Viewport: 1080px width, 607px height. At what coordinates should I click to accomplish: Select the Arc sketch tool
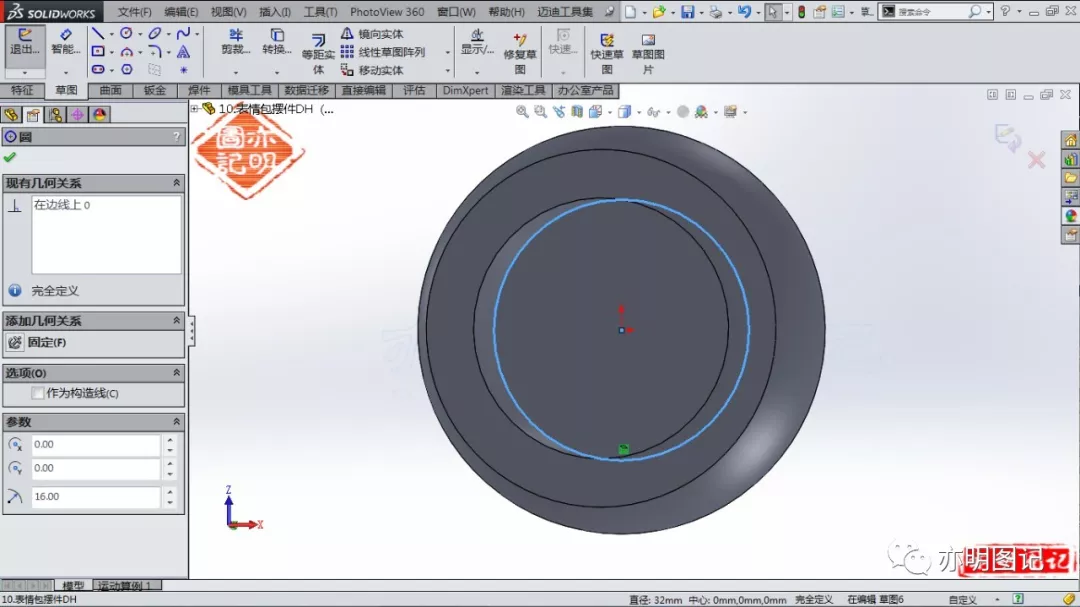tap(127, 52)
